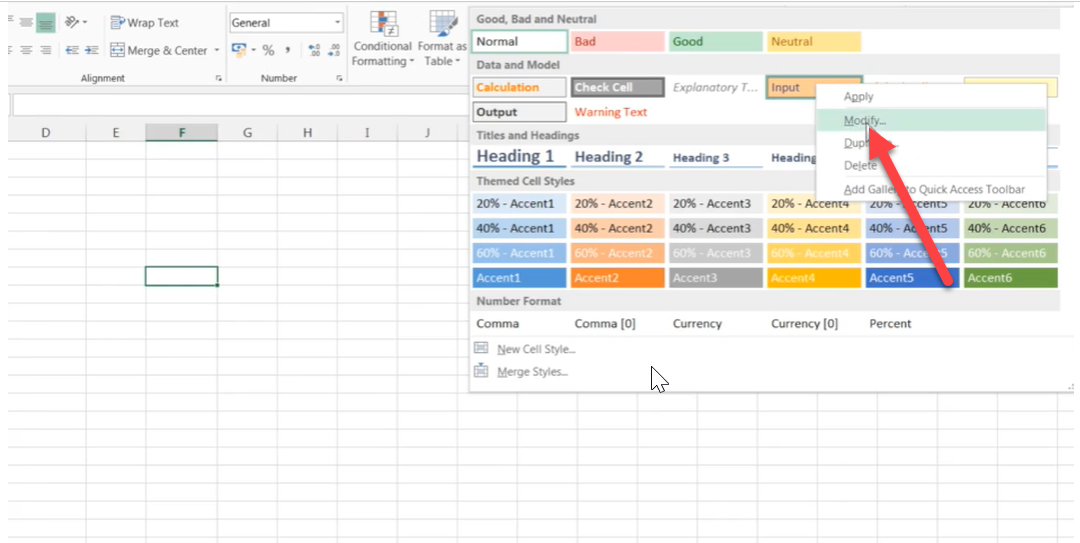Select column H header

[307, 132]
